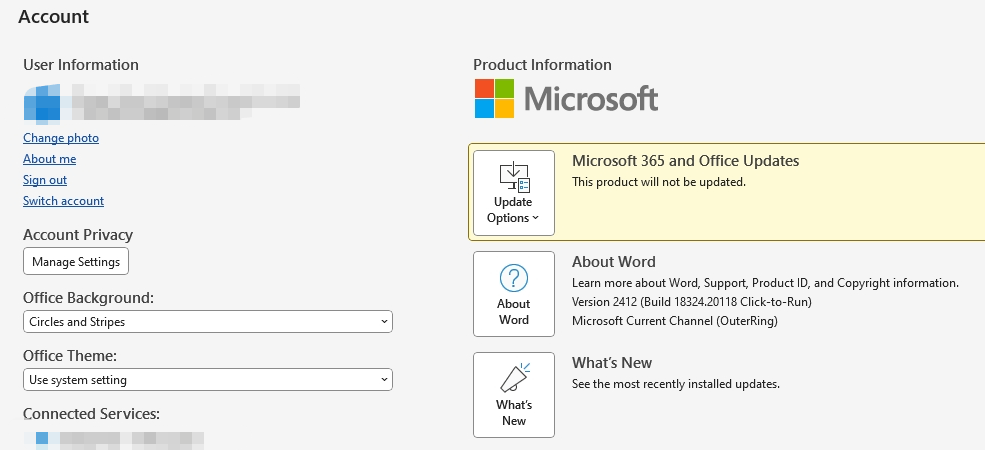Click the 'Microsoft 365 and Office Updates' heading
The height and width of the screenshot is (450, 985).
point(685,161)
